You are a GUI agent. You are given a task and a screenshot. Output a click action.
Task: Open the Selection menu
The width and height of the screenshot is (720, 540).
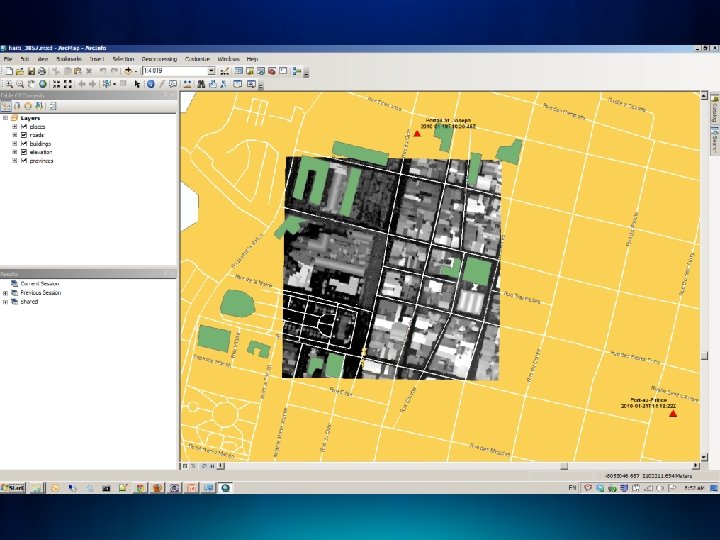[x=124, y=59]
